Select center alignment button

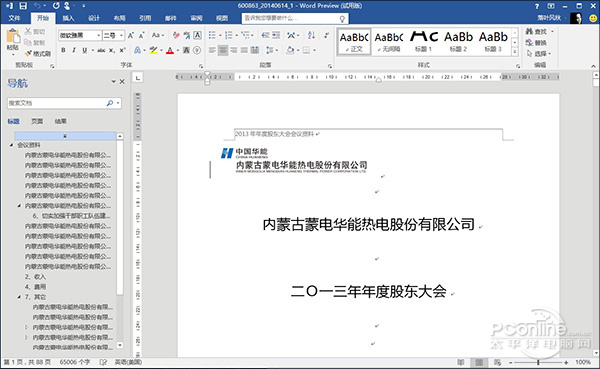(x=223, y=50)
